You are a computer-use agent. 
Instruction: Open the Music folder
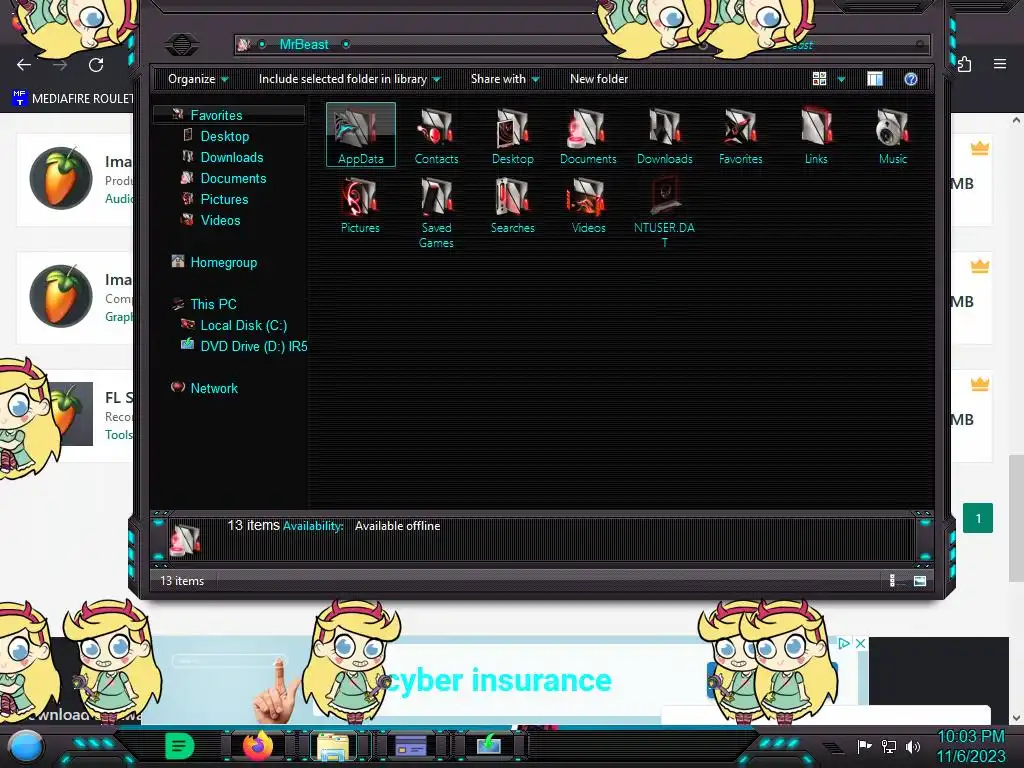click(893, 135)
